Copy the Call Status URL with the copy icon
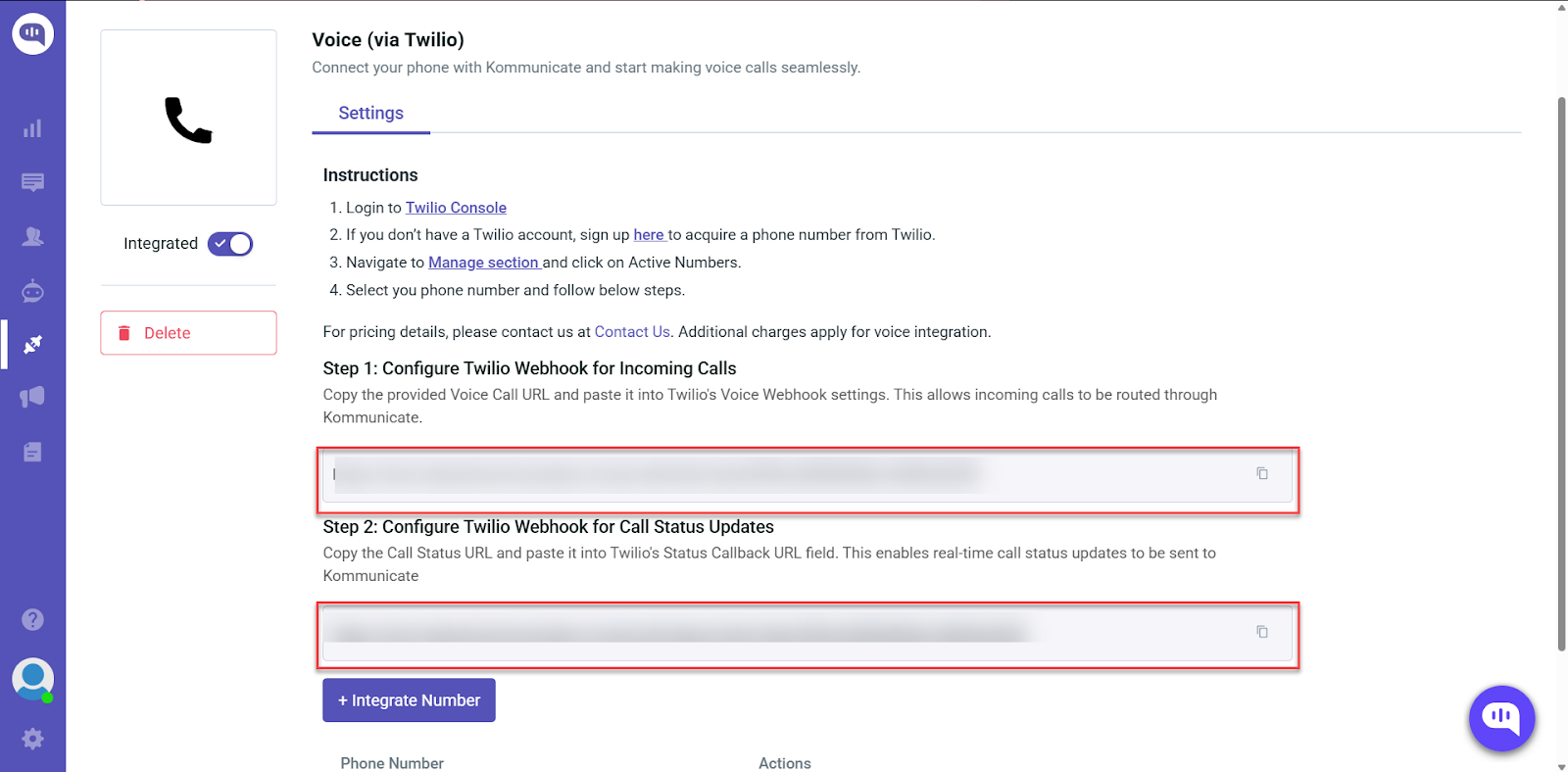This screenshot has height=772, width=1568. (x=1262, y=632)
